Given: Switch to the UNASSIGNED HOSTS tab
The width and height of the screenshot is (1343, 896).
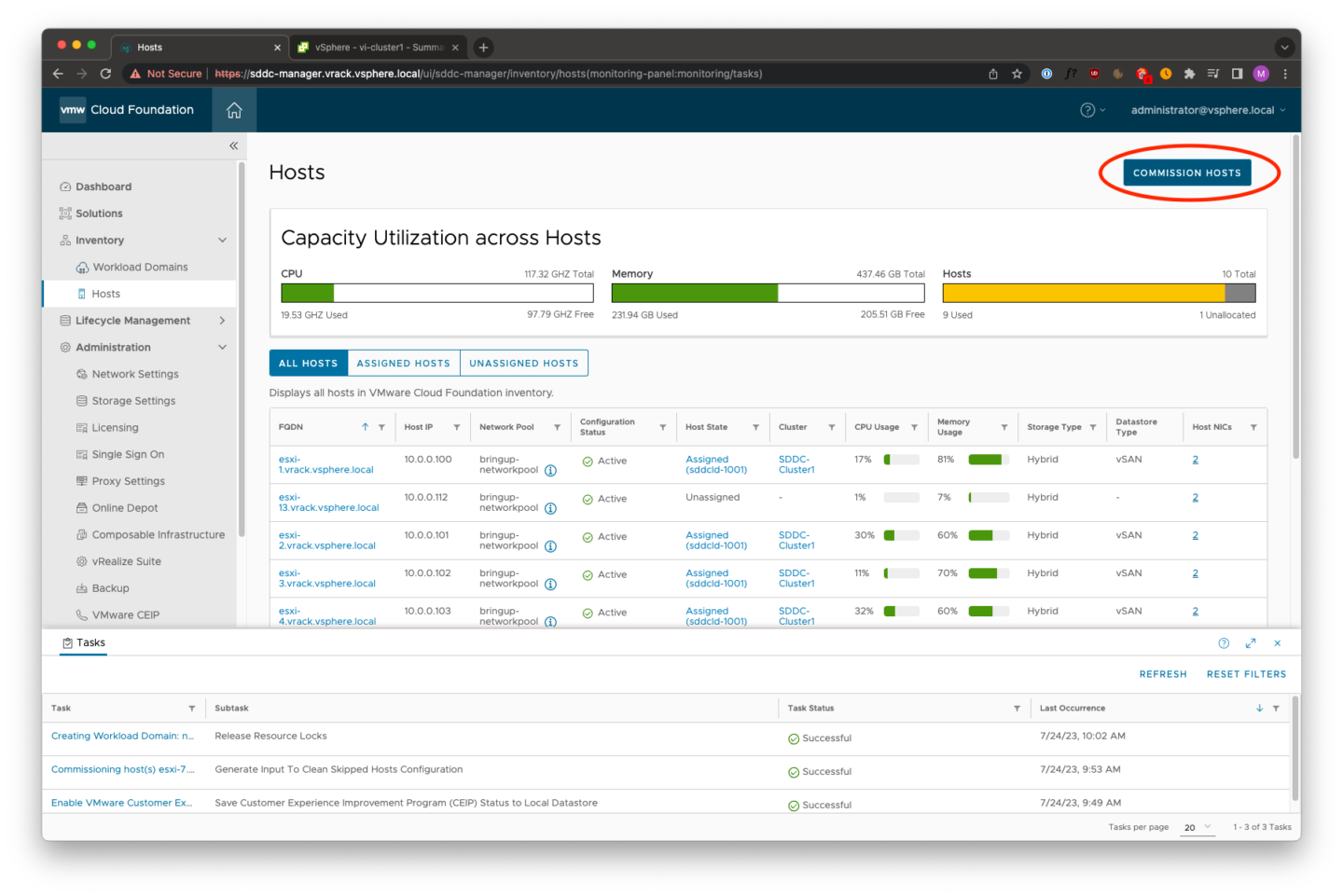Looking at the screenshot, I should pyautogui.click(x=523, y=363).
